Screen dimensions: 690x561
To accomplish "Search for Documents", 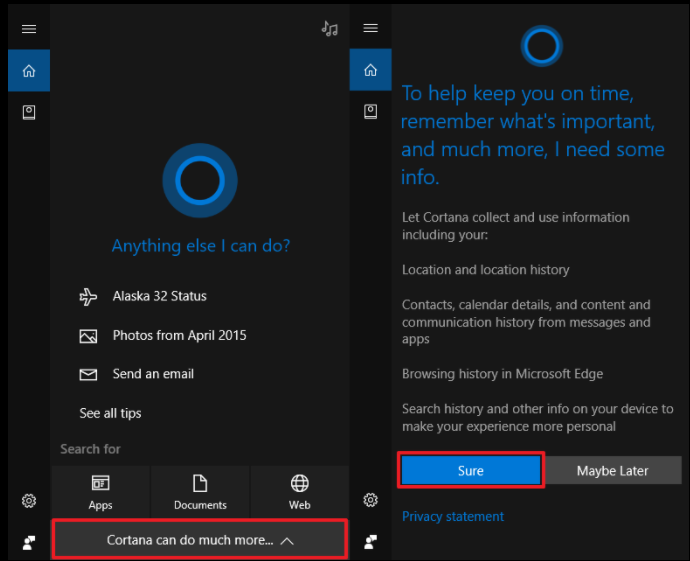I will tap(200, 492).
